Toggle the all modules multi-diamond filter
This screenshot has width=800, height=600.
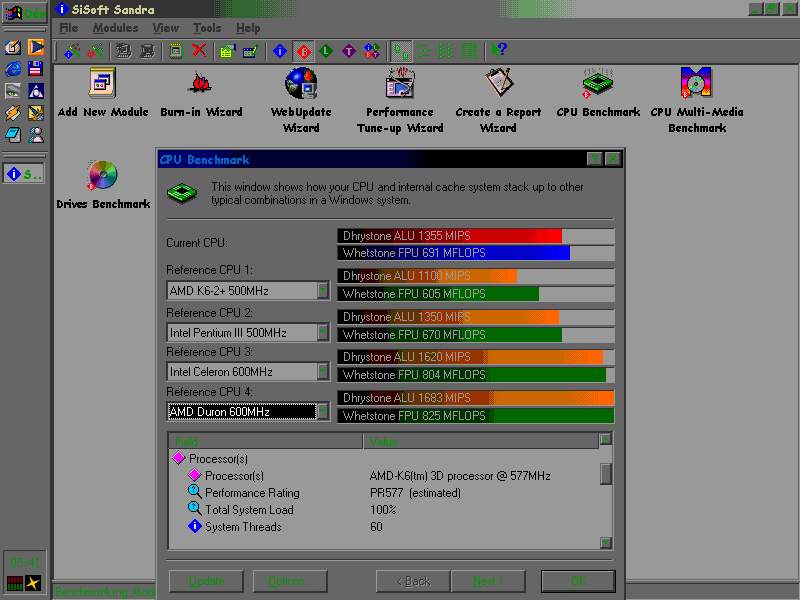pos(372,51)
